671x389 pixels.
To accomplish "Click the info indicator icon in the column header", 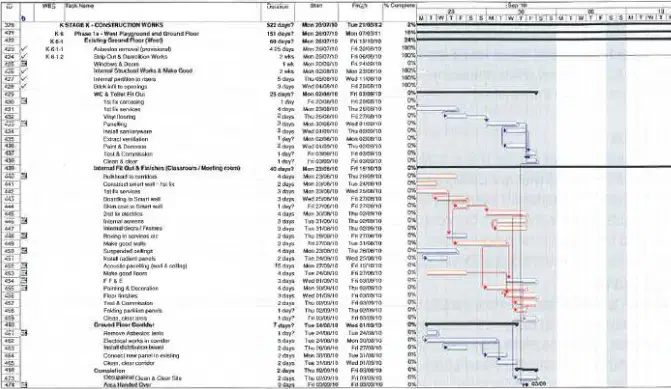I will (24, 18).
